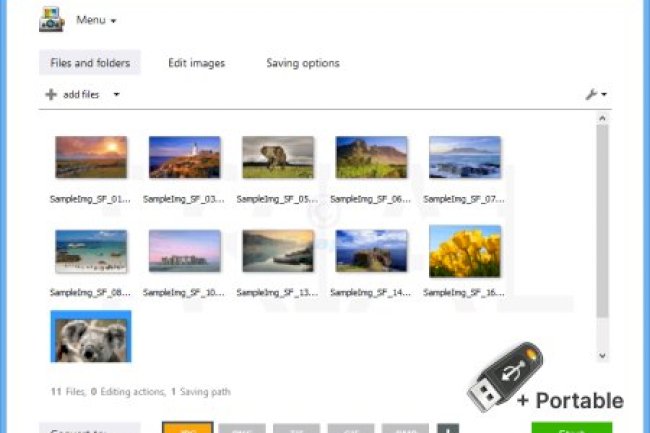Switch to the Edit images tab
This screenshot has width=650, height=433.
pyautogui.click(x=196, y=63)
